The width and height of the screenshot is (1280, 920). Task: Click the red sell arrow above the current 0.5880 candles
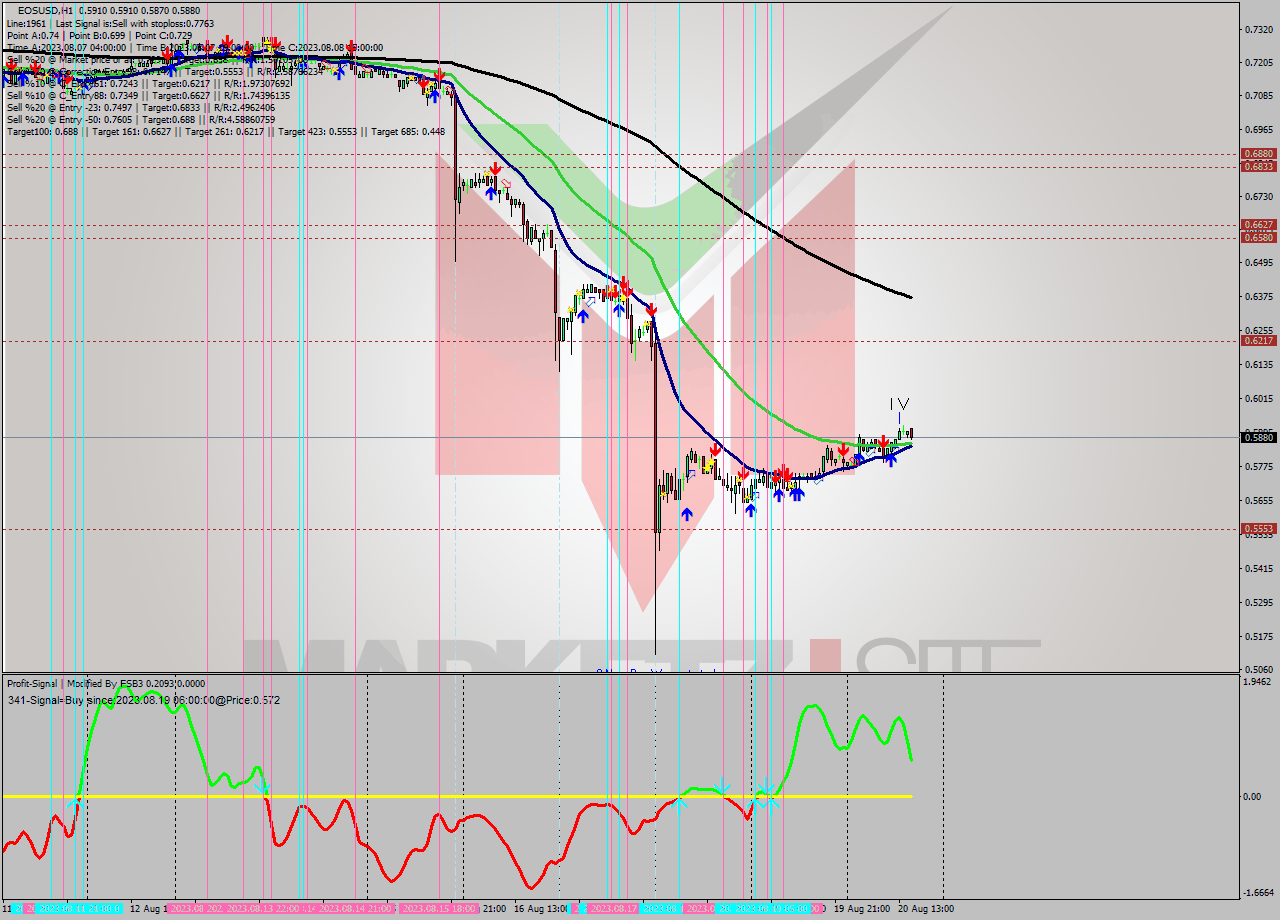coord(883,442)
